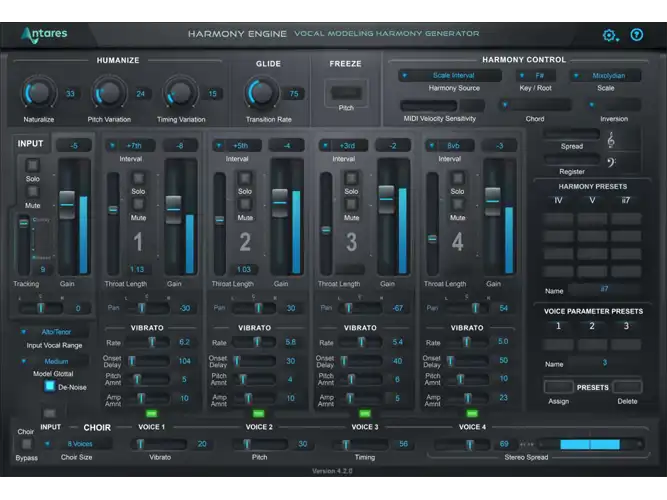Click voice 2 Vibrato Rate slider
Image resolution: width=667 pixels, height=500 pixels.
[256, 342]
